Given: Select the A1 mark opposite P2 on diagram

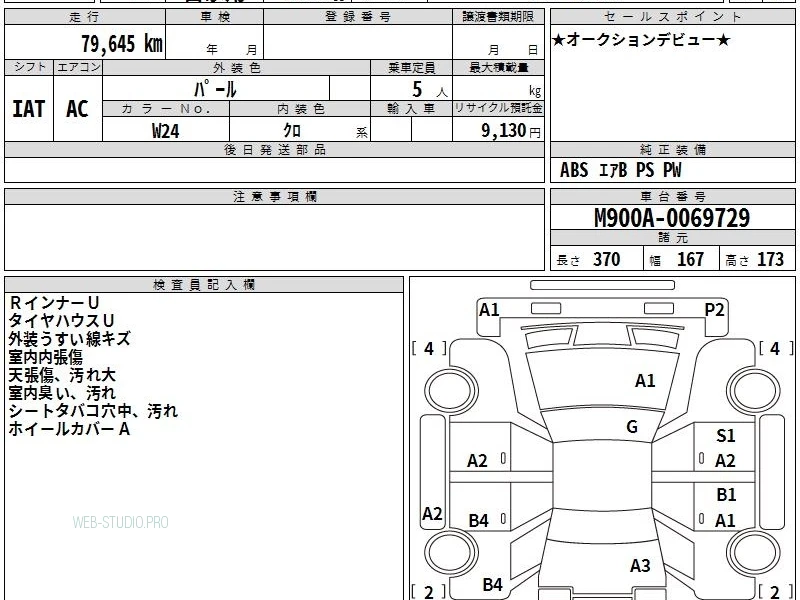Looking at the screenshot, I should 489,310.
